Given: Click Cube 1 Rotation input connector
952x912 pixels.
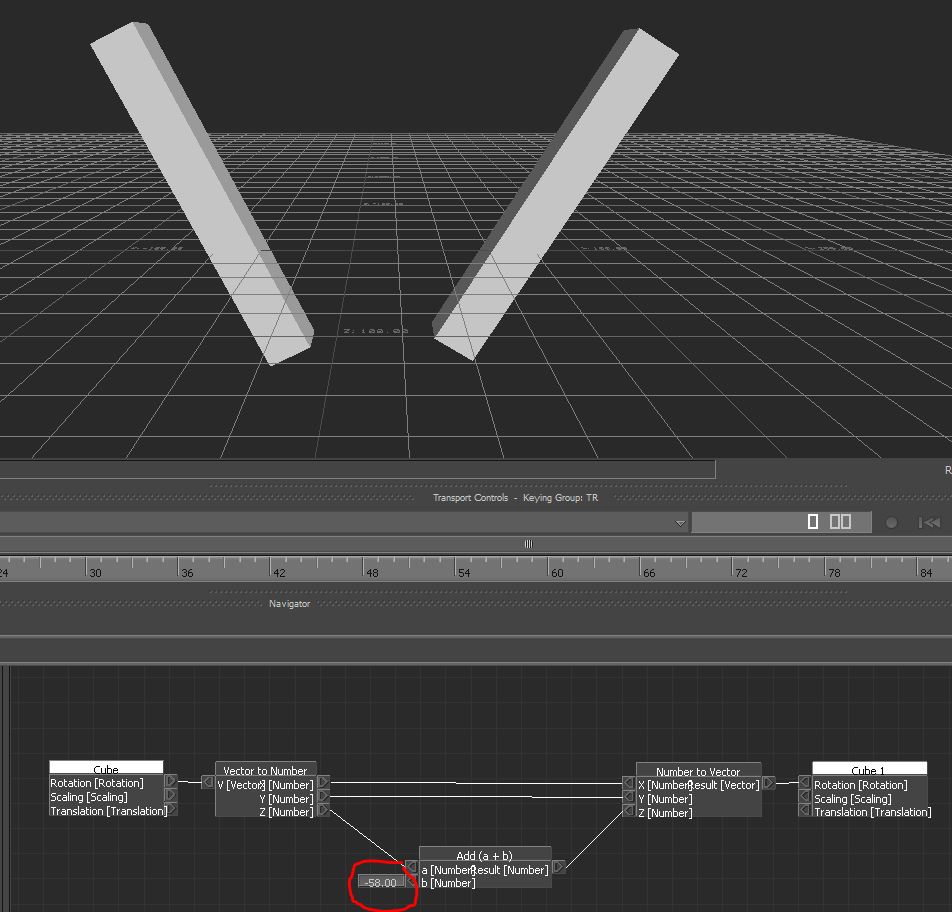Looking at the screenshot, I should point(805,782).
